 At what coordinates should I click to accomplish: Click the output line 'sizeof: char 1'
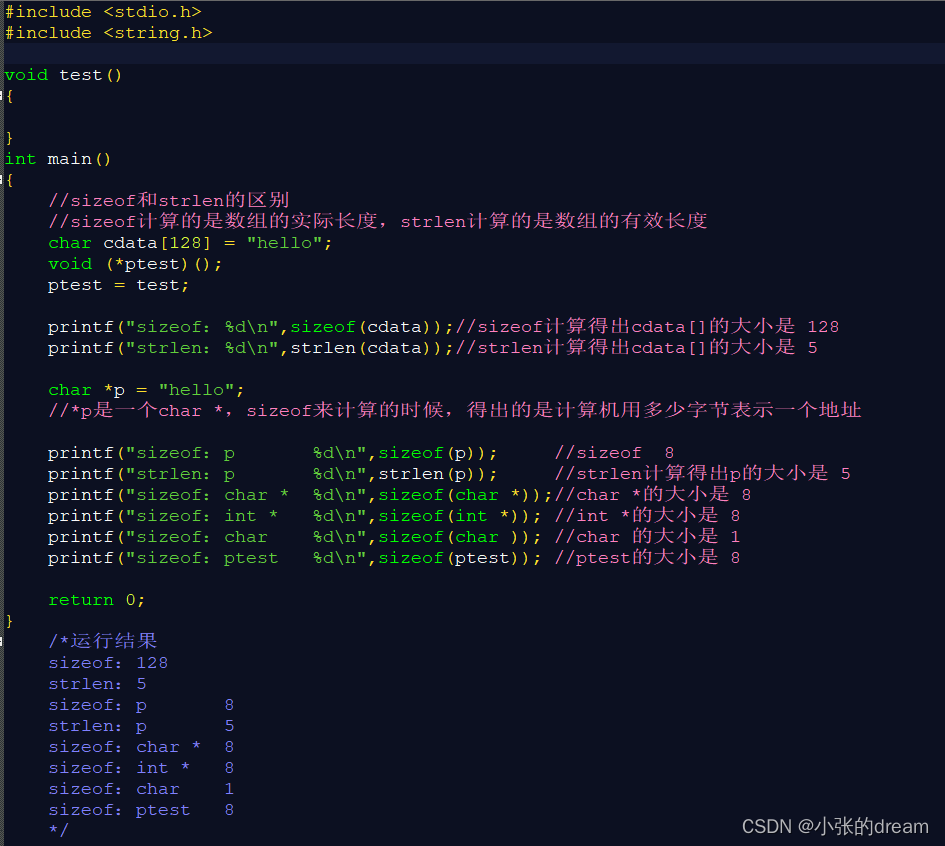click(141, 789)
